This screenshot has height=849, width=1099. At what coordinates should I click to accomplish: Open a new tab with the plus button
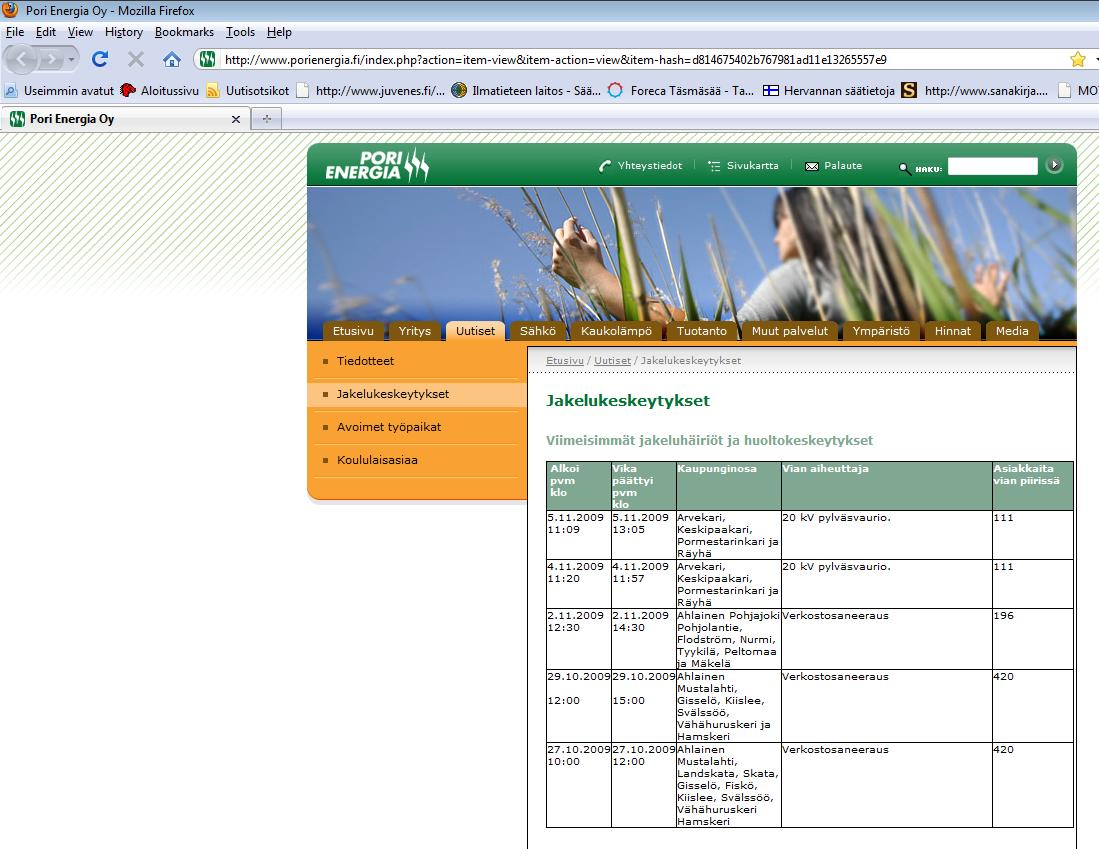266,119
